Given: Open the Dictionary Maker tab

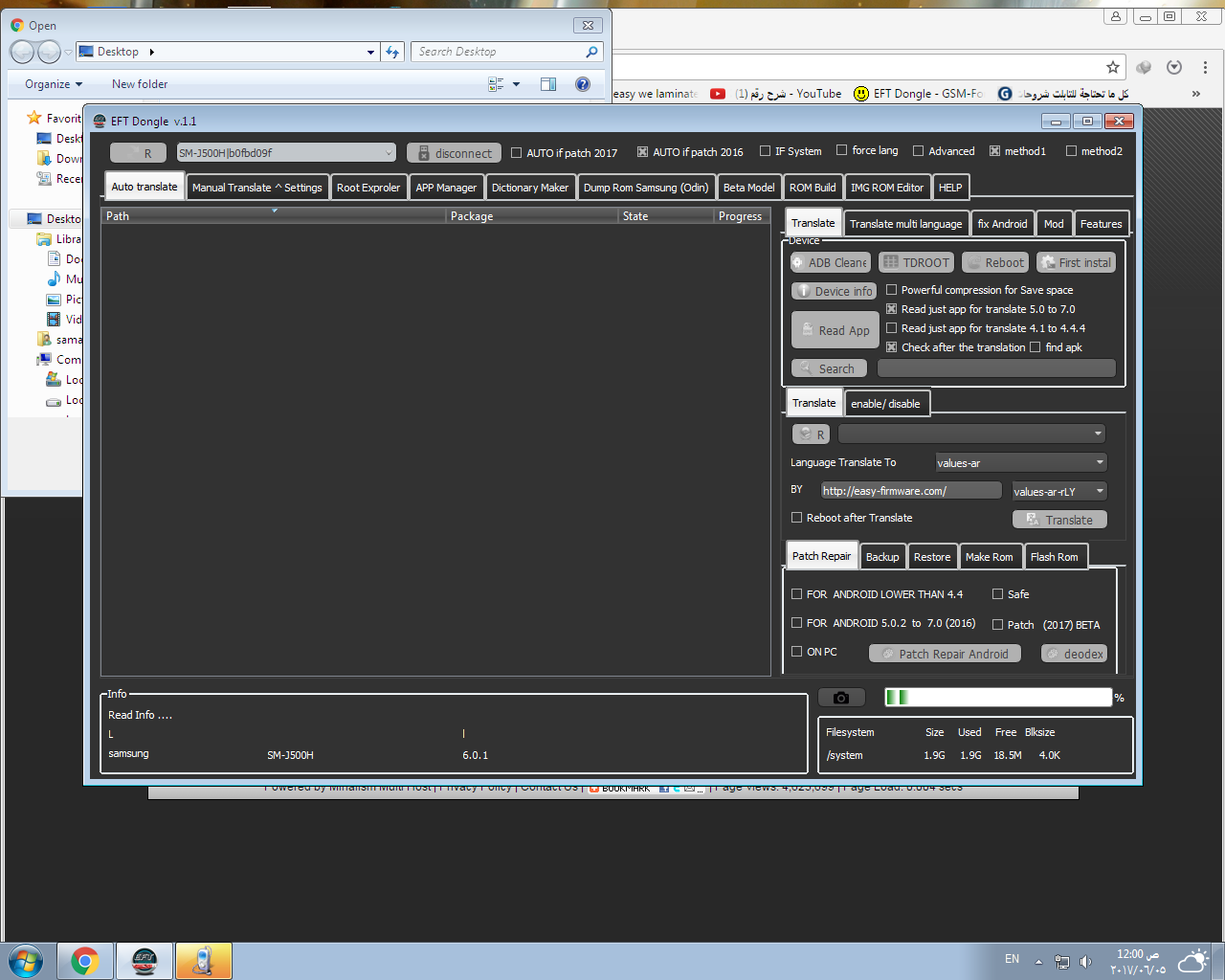Looking at the screenshot, I should [x=530, y=188].
